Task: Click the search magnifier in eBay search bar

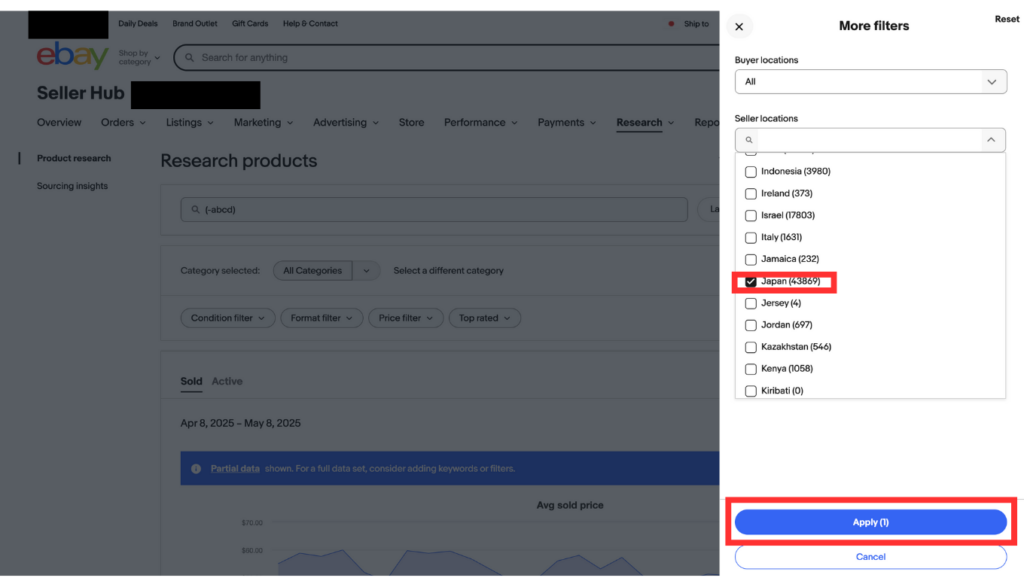Action: point(189,57)
